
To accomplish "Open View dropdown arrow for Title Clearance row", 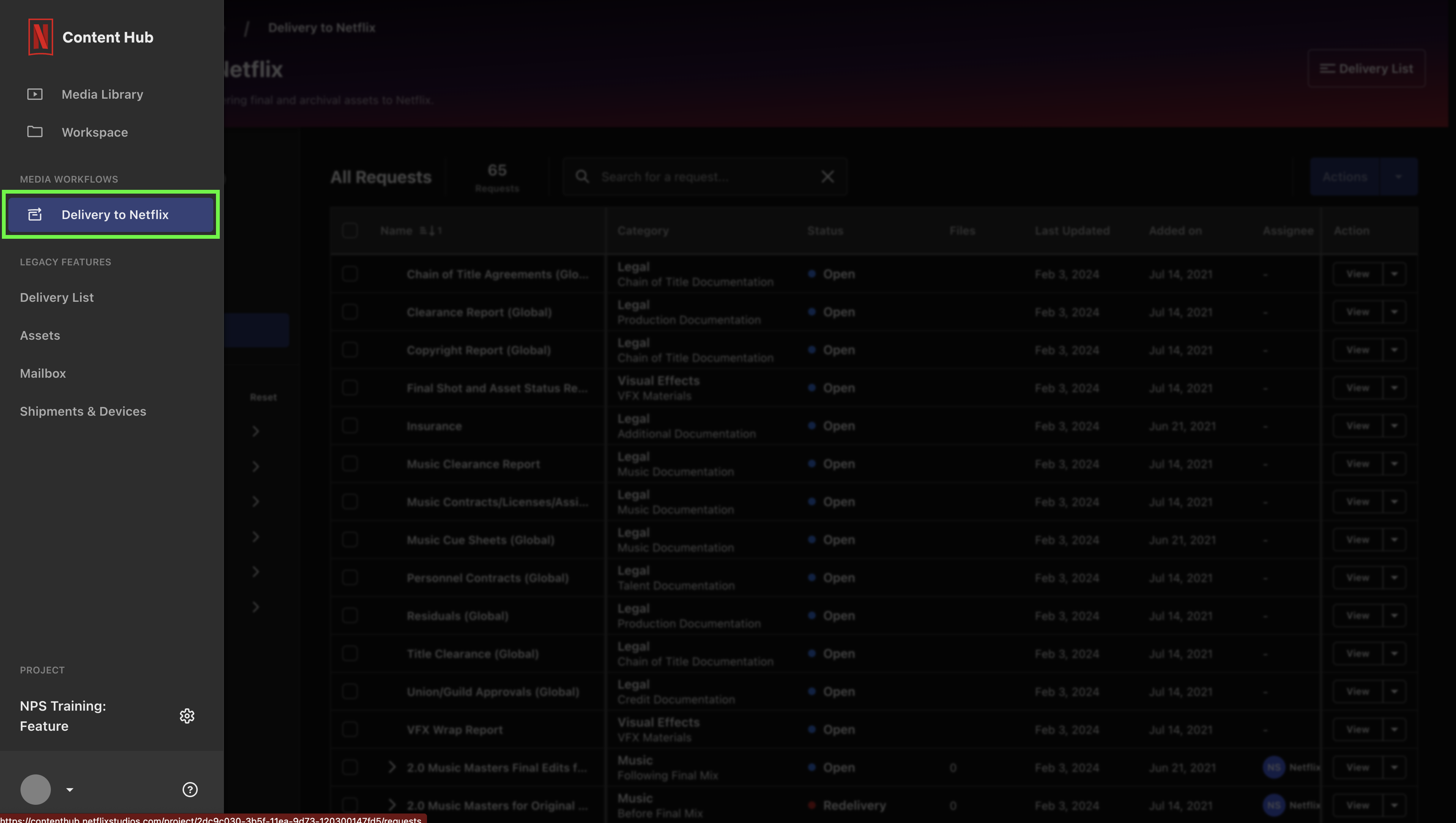I will pos(1395,653).
